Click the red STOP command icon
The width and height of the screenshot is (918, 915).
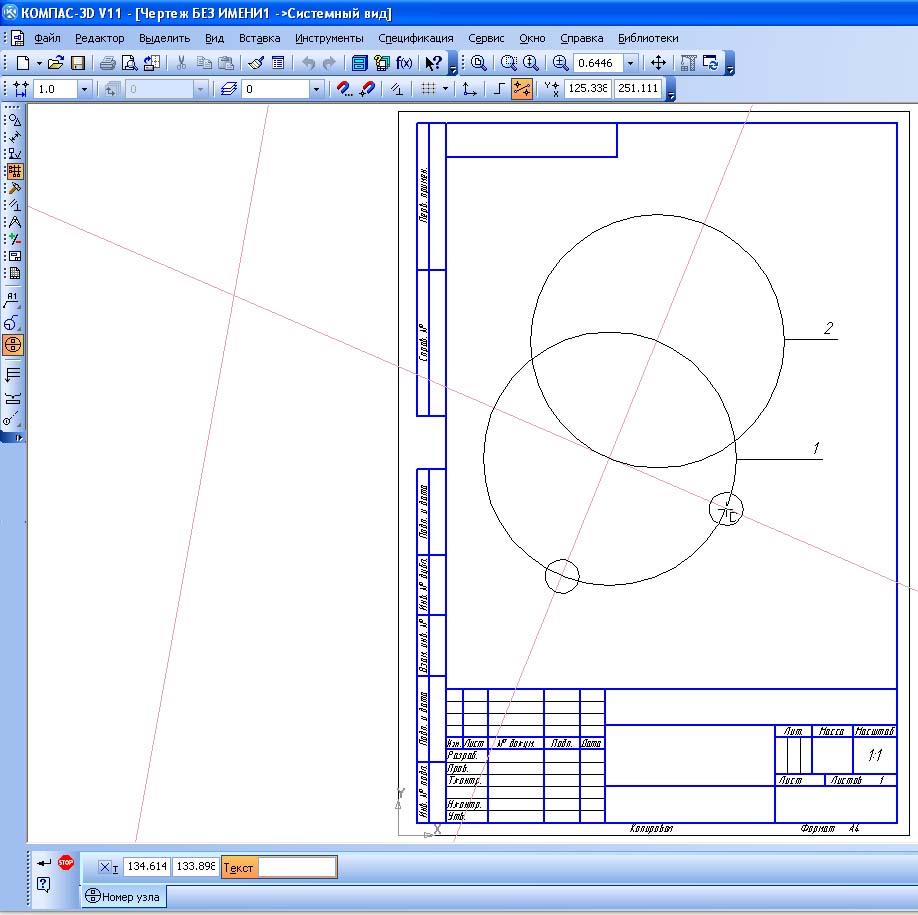pos(66,862)
